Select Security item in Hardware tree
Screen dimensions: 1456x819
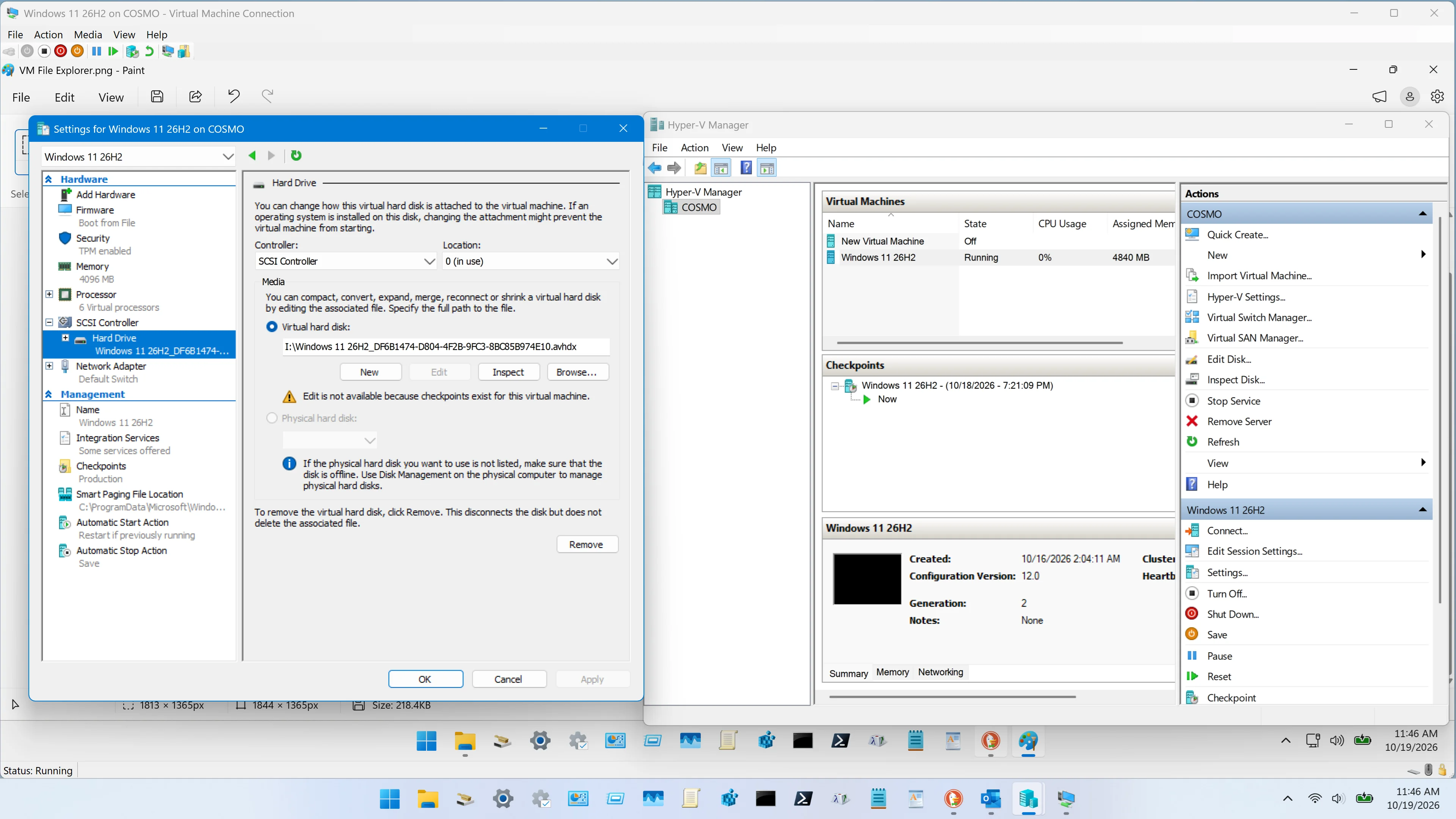[x=93, y=238]
